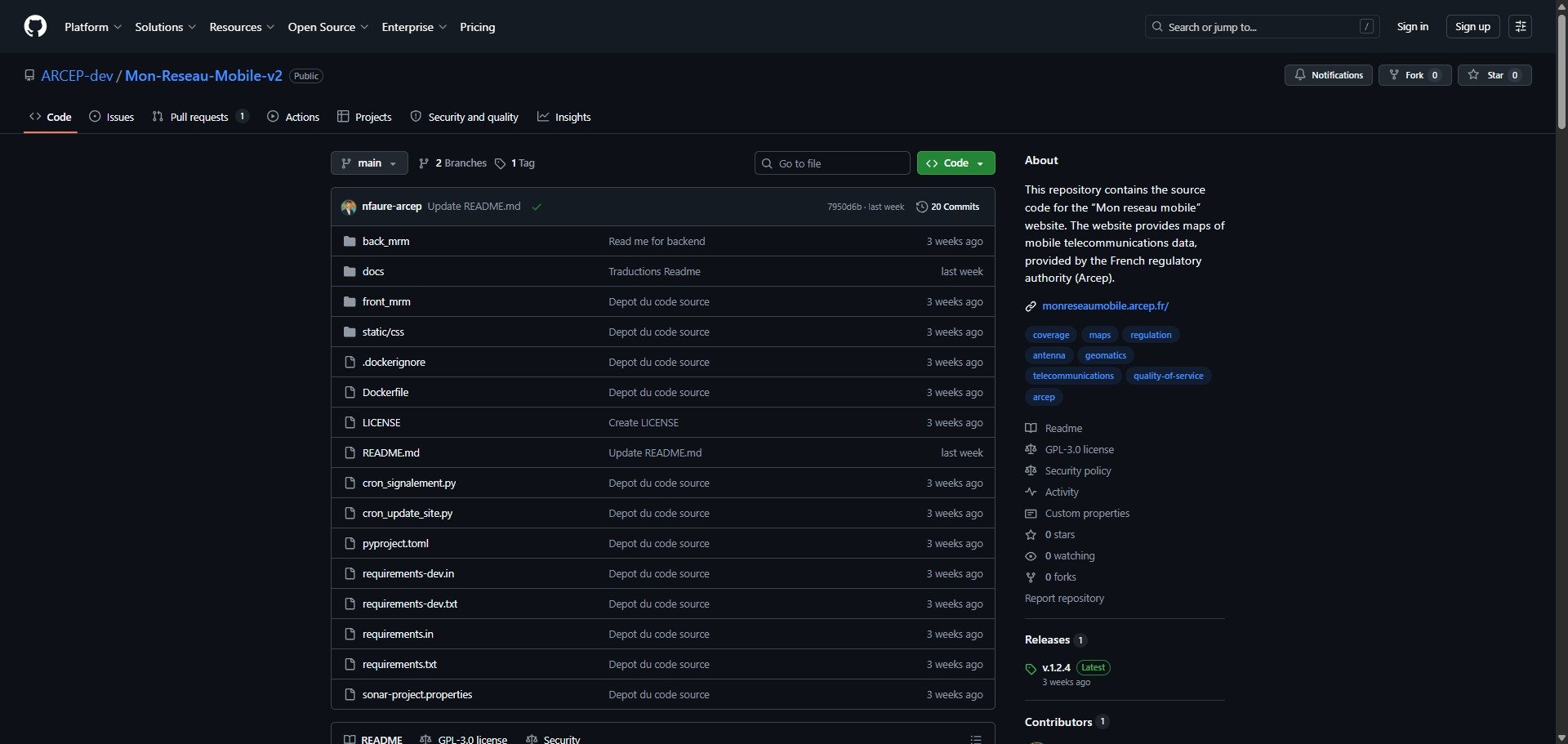This screenshot has height=744, width=1568.
Task: Expand the Solutions menu
Action: tap(165, 27)
